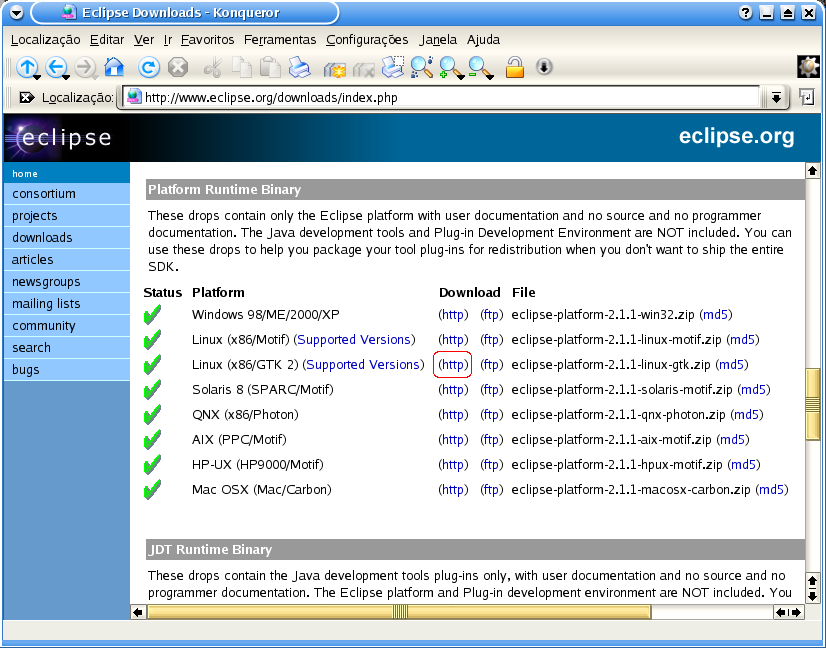Open the Ferramentas menu

click(x=280, y=40)
